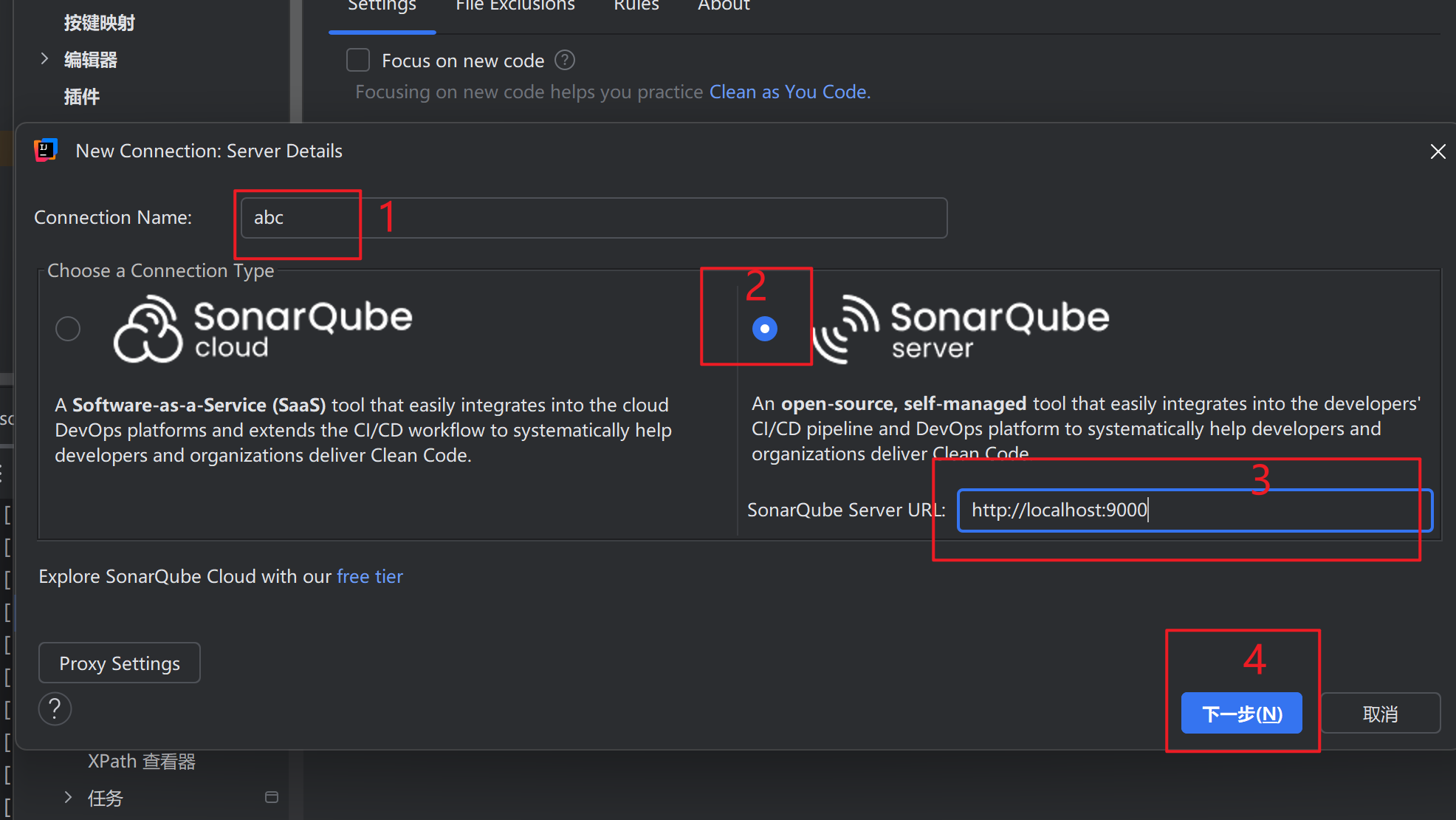The width and height of the screenshot is (1456, 820).
Task: Click the IntelliJ icon in the dialog title bar
Action: [x=45, y=150]
